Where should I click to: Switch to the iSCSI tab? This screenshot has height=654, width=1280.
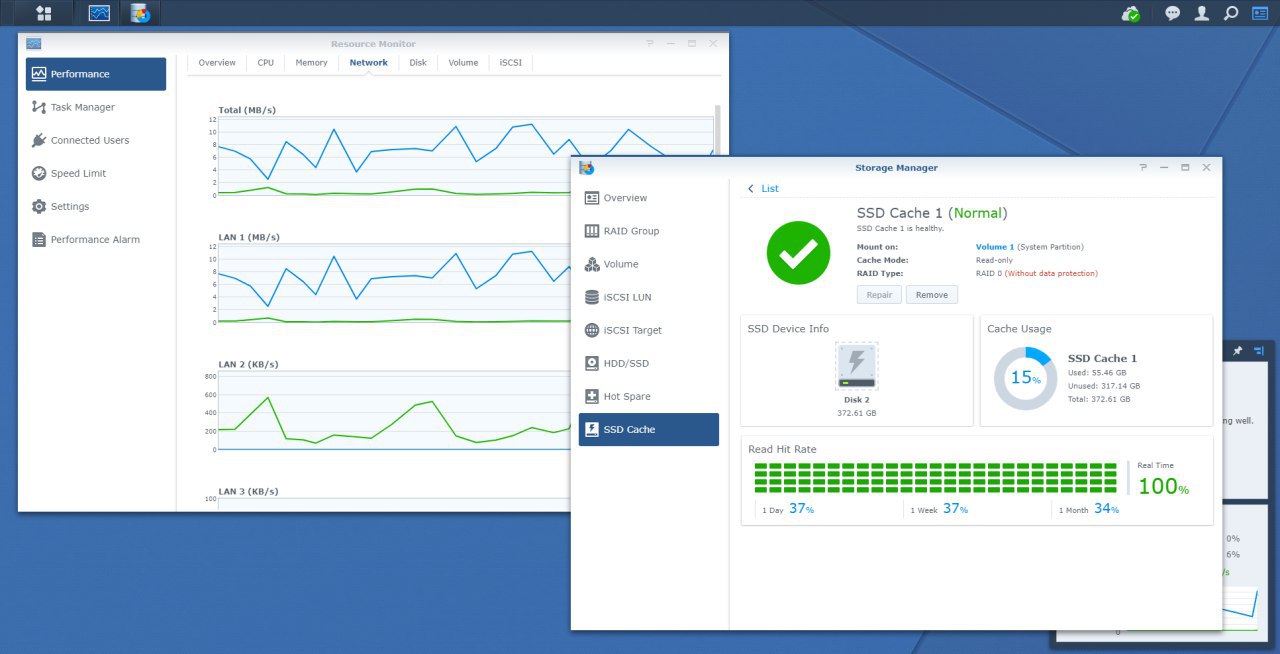[511, 62]
